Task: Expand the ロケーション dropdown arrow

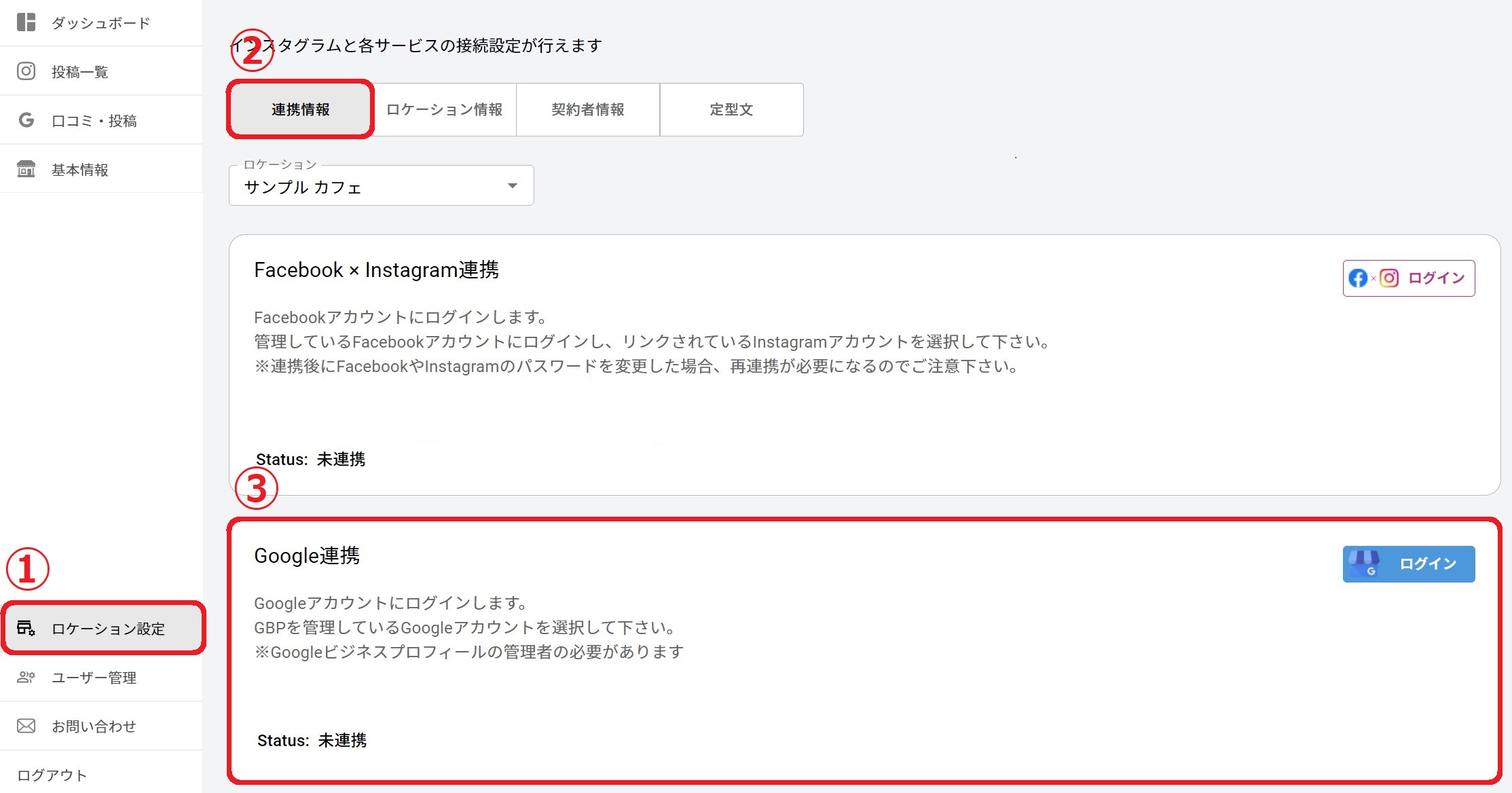Action: click(x=513, y=186)
